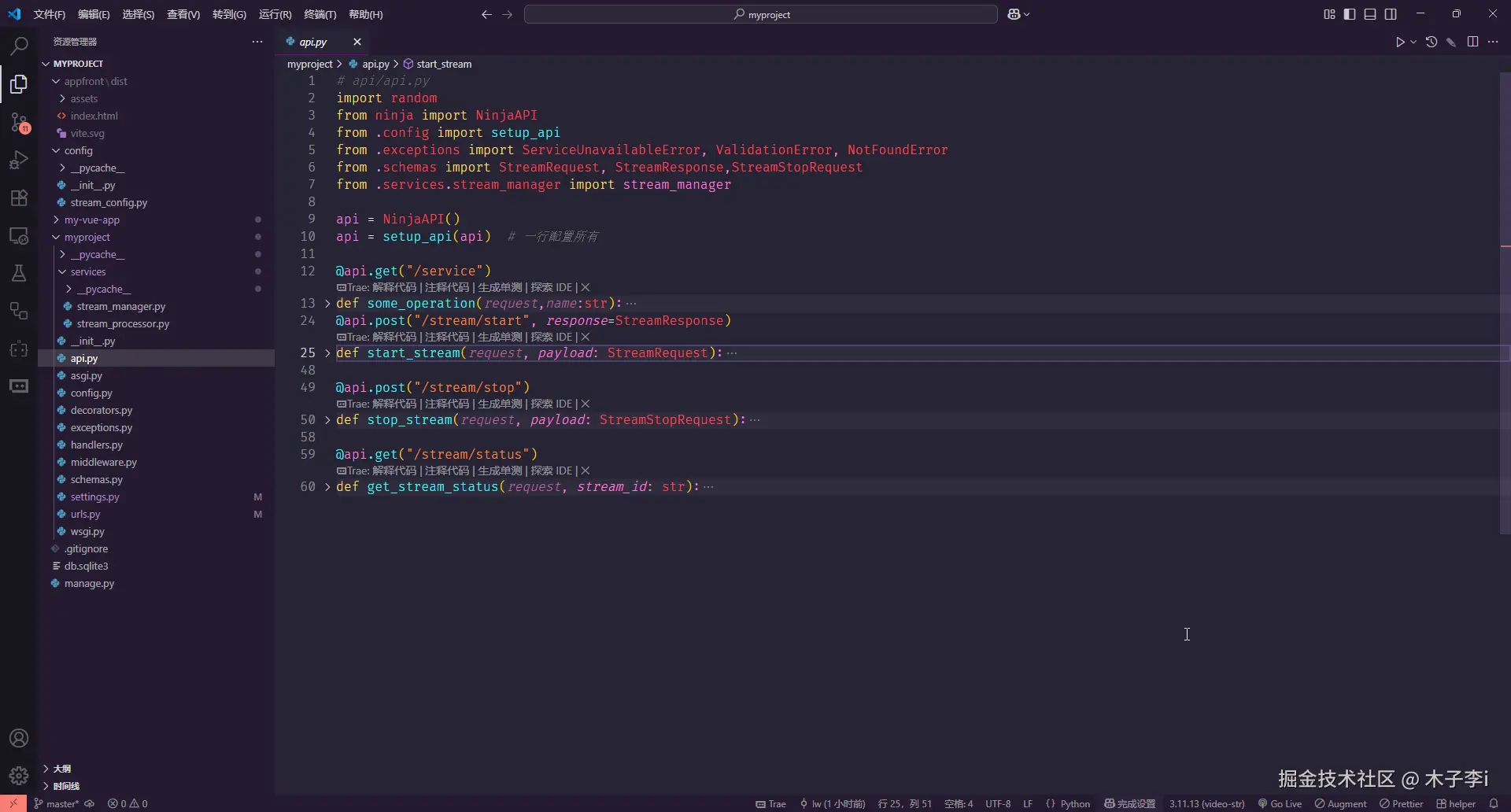Open 选择(S) menu

pos(138,14)
